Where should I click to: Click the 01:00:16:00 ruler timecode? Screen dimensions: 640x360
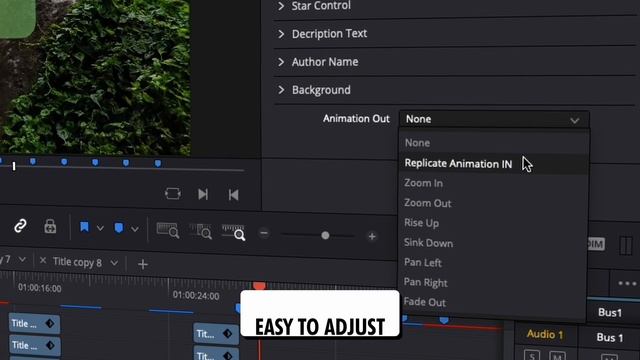tap(40, 288)
